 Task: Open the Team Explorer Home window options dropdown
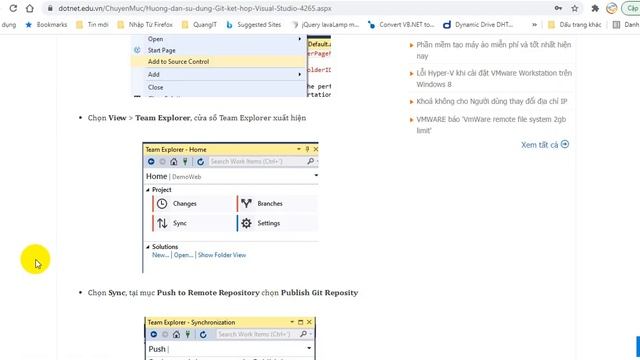tap(299, 149)
